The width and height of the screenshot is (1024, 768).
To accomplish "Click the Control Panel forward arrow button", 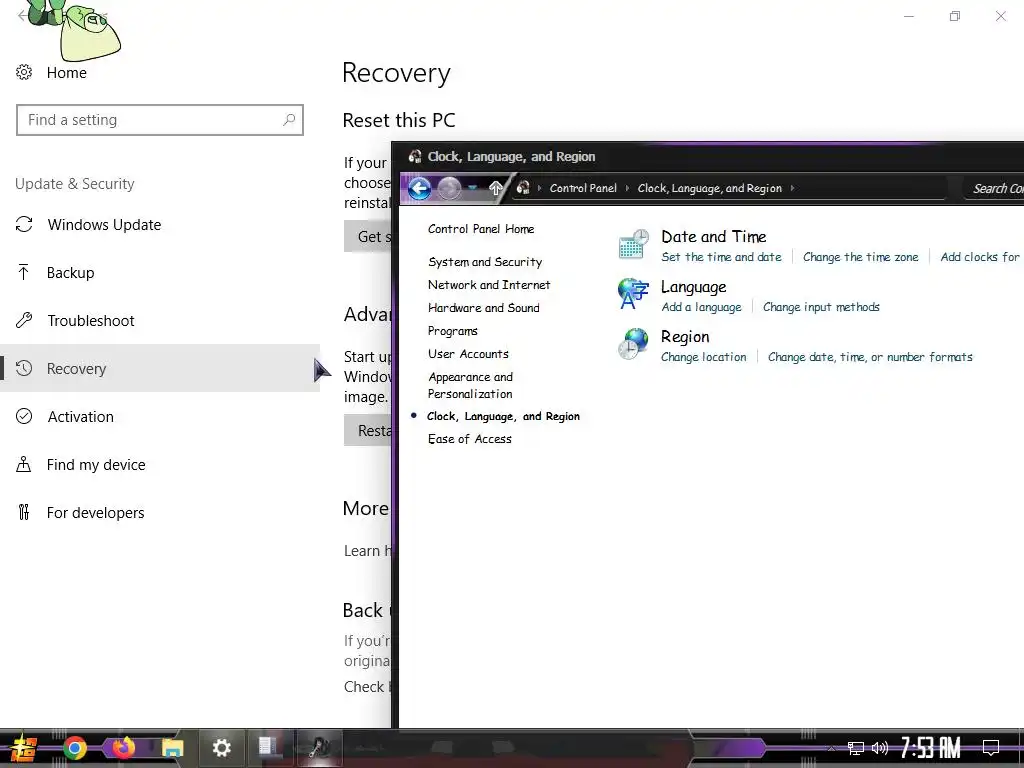I will 449,189.
